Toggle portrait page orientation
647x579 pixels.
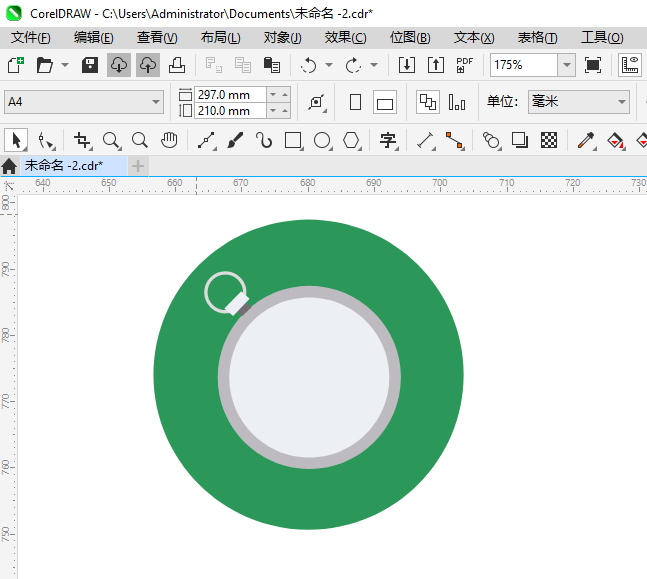tap(355, 102)
